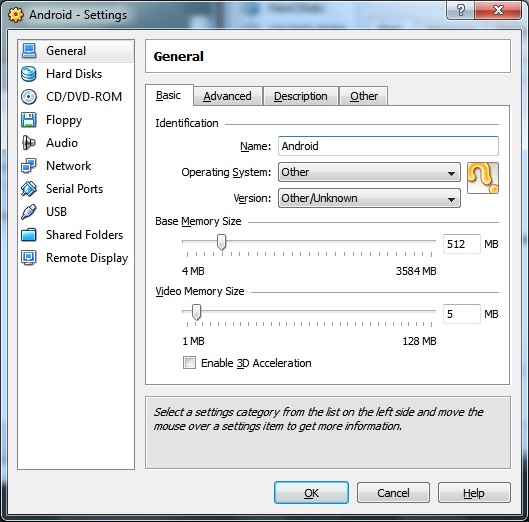Click the Shared Folders folder icon
Image resolution: width=529 pixels, height=522 pixels.
coord(29,235)
